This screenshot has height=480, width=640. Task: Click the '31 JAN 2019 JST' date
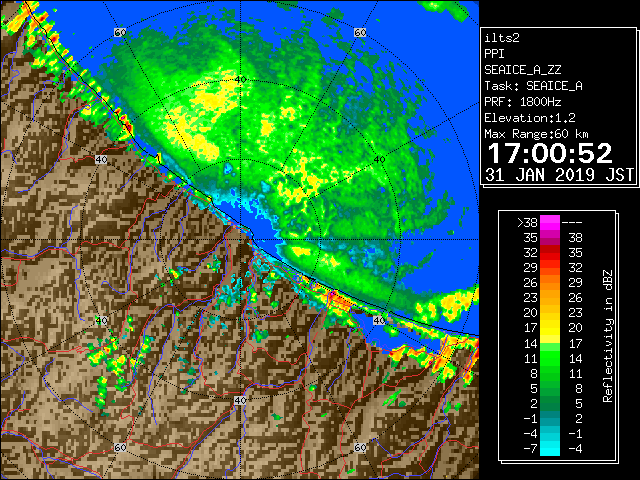tap(559, 175)
